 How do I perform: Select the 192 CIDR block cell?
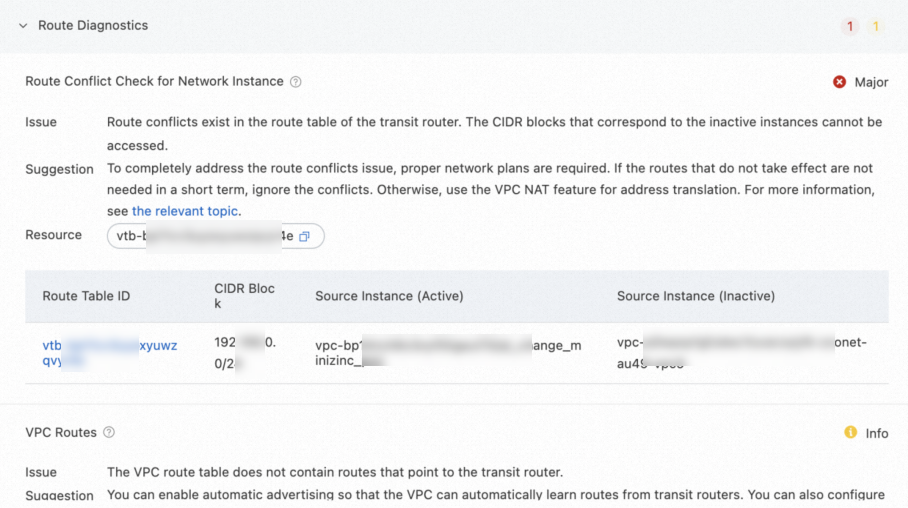point(245,353)
